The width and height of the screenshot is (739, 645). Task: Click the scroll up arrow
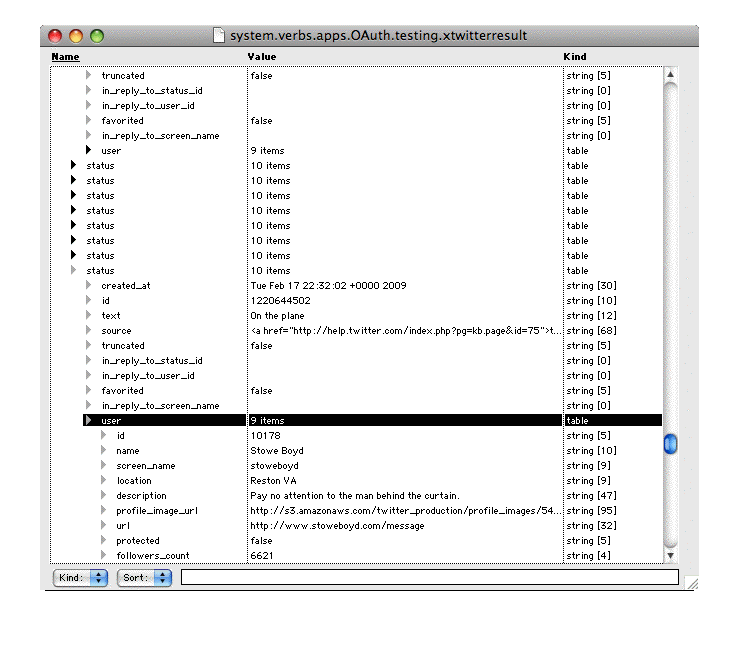point(671,74)
